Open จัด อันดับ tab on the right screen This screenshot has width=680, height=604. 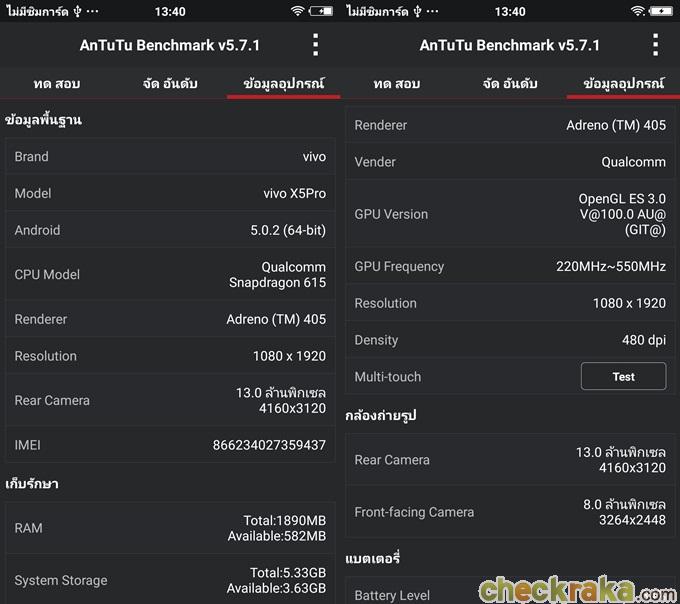pos(511,84)
